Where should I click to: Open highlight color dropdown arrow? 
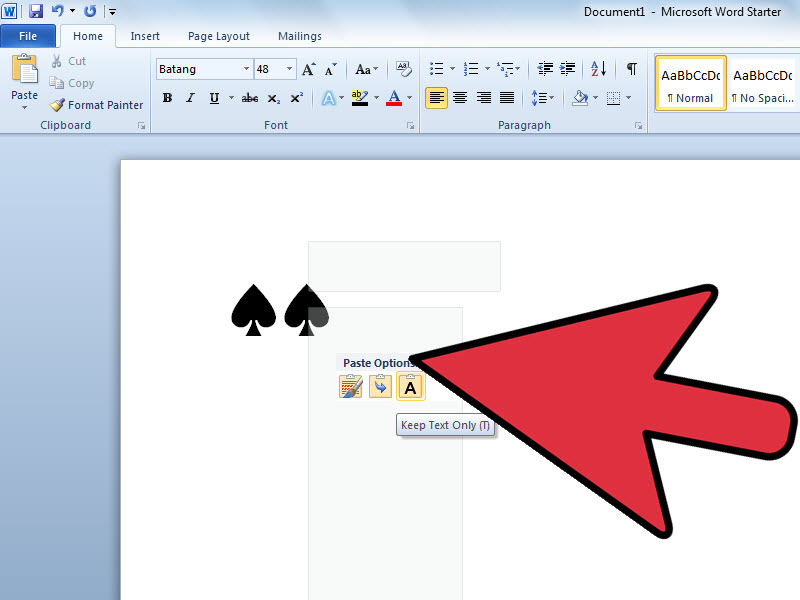[x=377, y=98]
